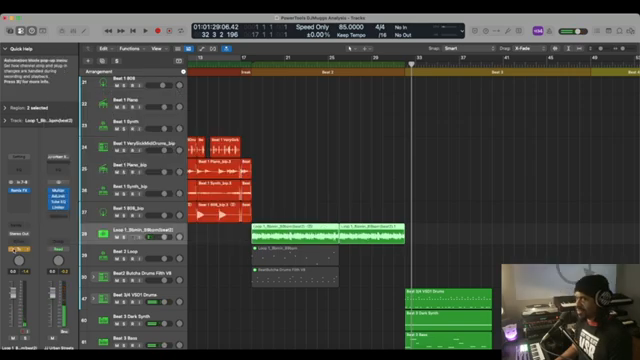Toggle the Inspector panel button
Screen dimensions: 640x360
21,31
